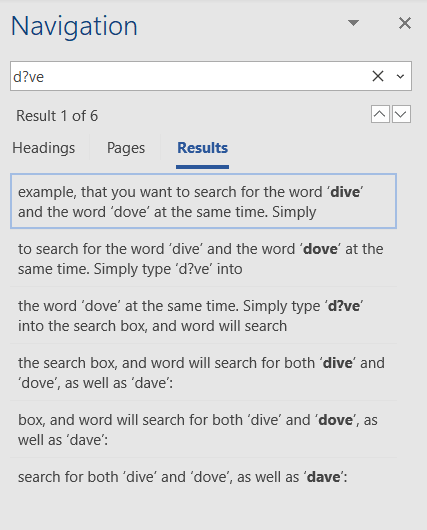Go to the previous search result arrow
427x530 pixels.
click(380, 114)
